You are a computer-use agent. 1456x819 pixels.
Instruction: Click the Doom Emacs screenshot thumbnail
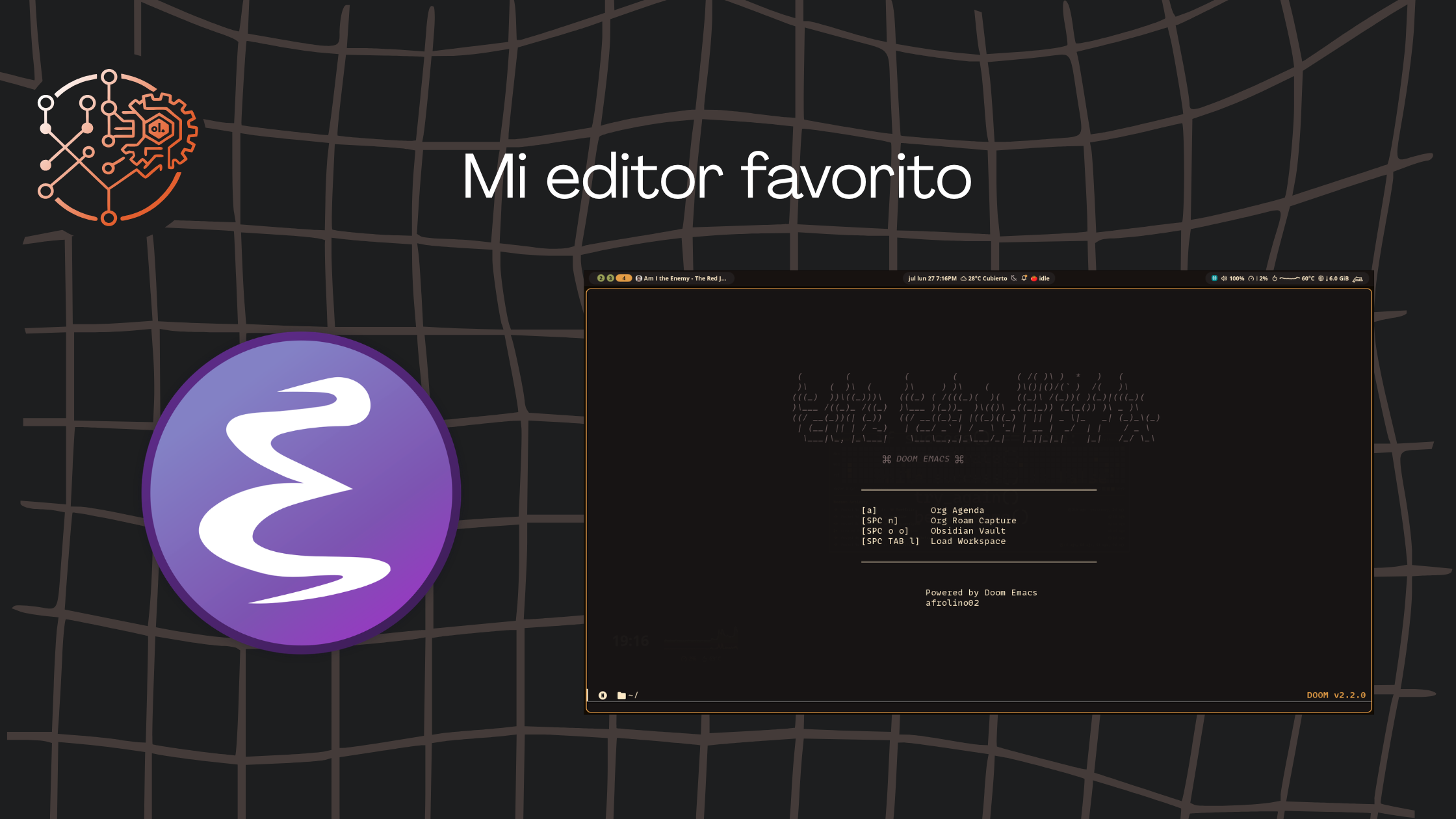(x=979, y=492)
